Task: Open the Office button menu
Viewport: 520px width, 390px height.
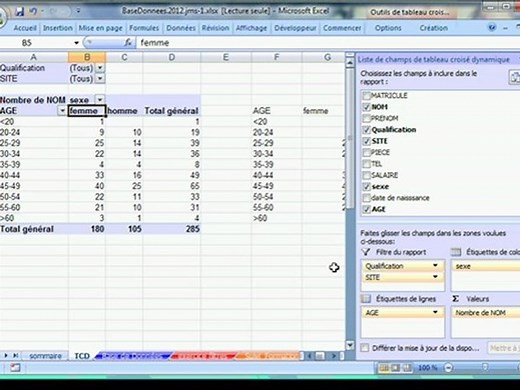Action: [2, 17]
